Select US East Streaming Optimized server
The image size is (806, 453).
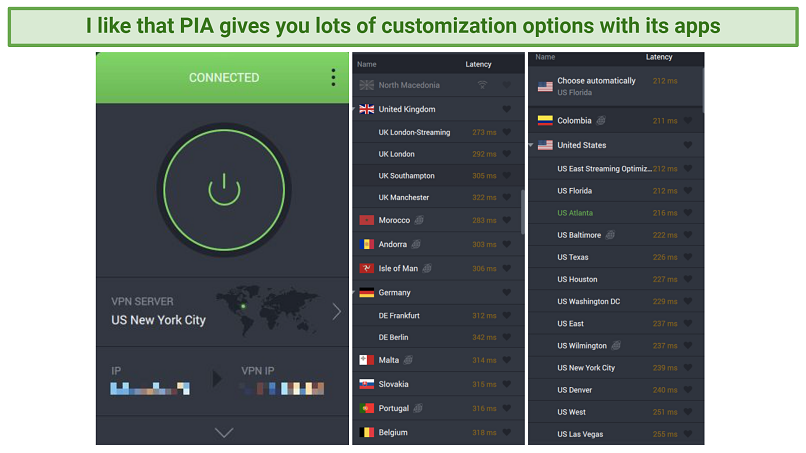[x=616, y=169]
